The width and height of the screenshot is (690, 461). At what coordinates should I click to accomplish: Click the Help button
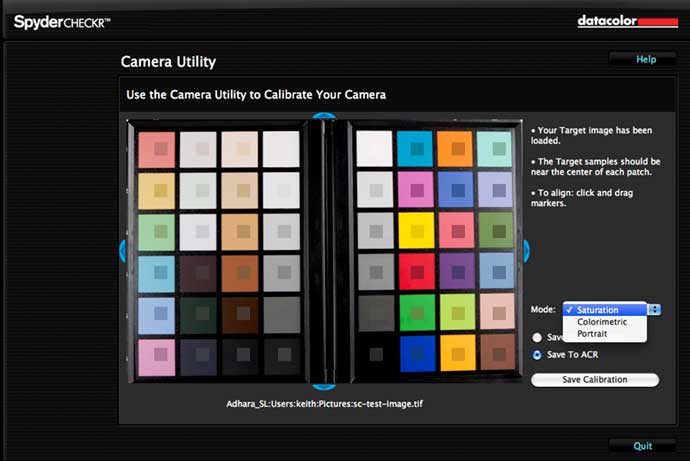pyautogui.click(x=643, y=59)
